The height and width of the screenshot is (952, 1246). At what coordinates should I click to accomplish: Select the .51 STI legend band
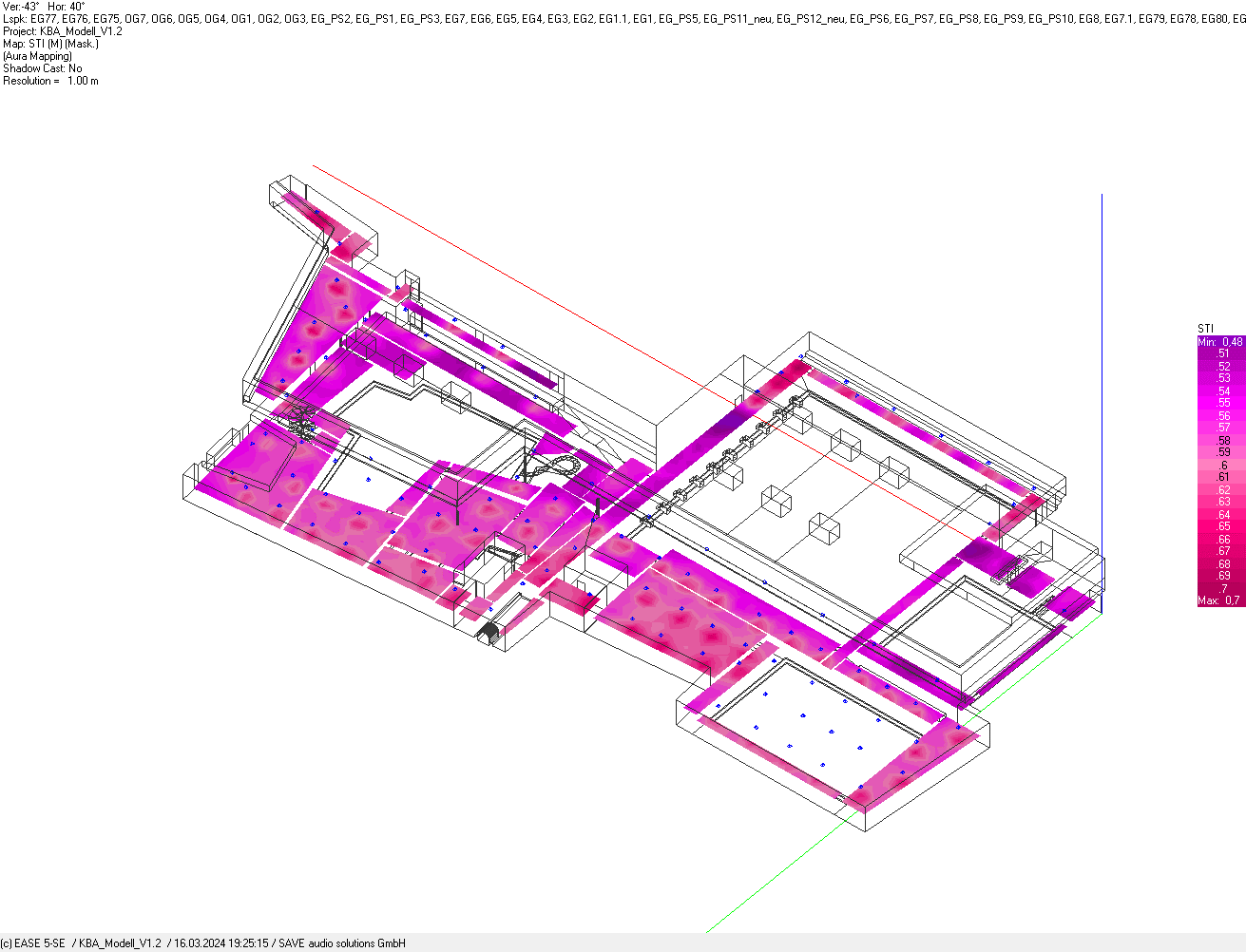(x=1220, y=353)
